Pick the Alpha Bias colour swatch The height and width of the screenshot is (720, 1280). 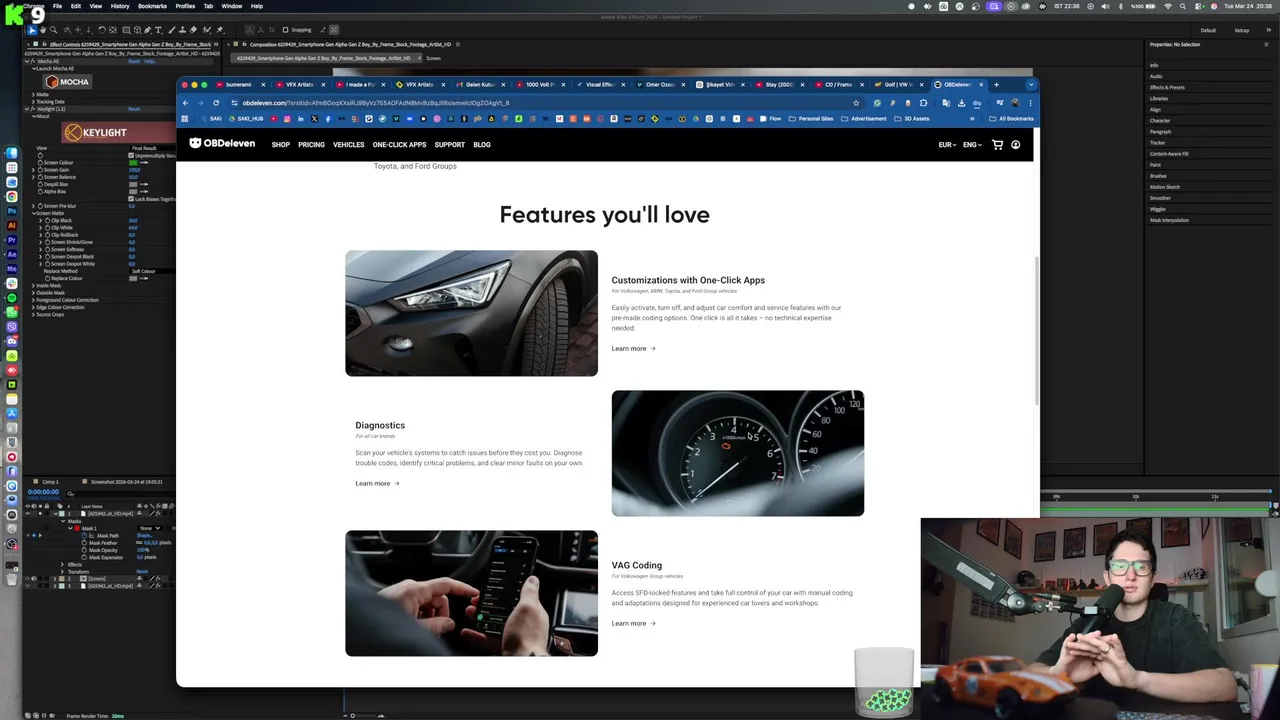point(133,191)
